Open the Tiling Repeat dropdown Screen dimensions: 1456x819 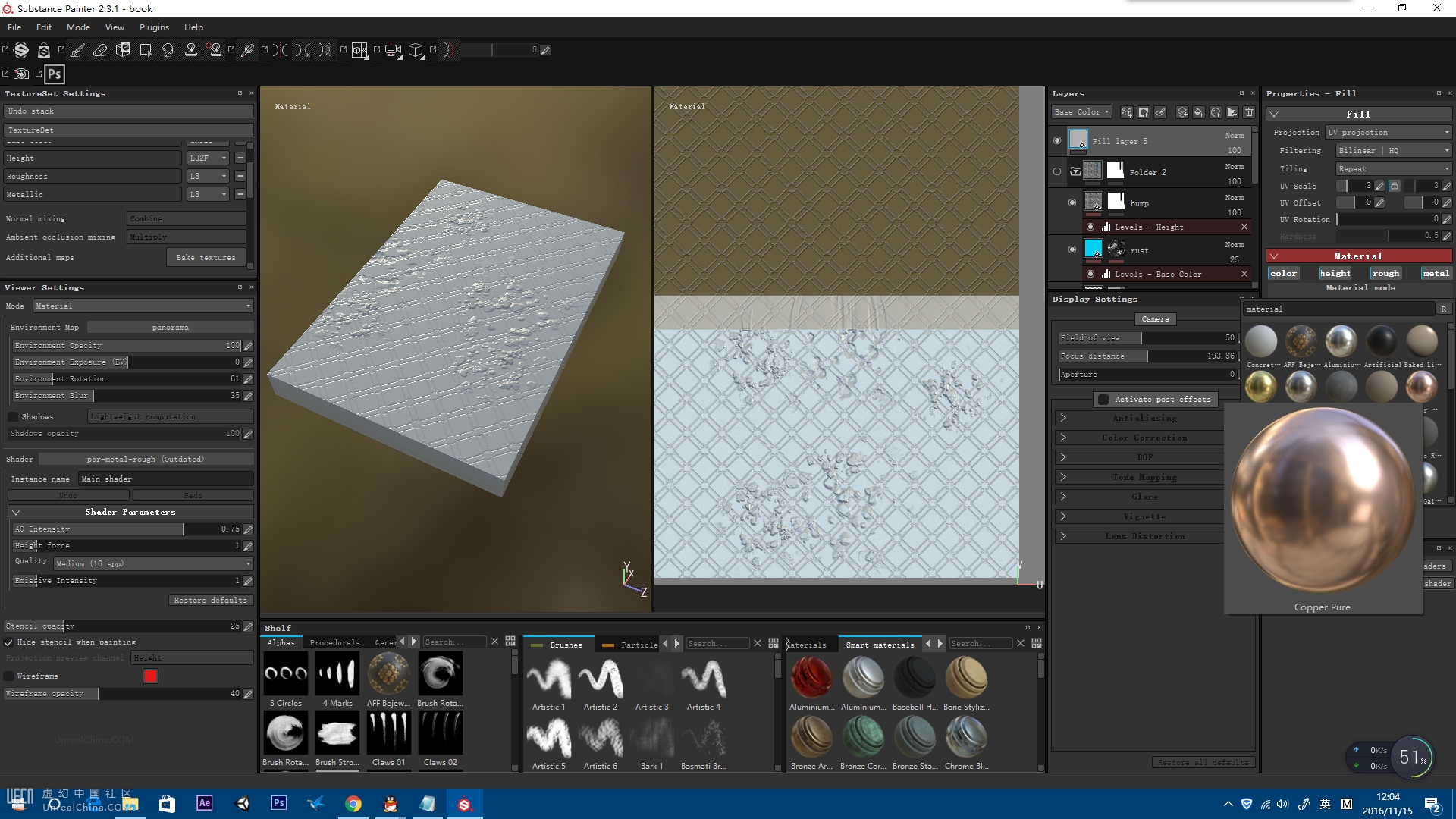pos(1394,168)
